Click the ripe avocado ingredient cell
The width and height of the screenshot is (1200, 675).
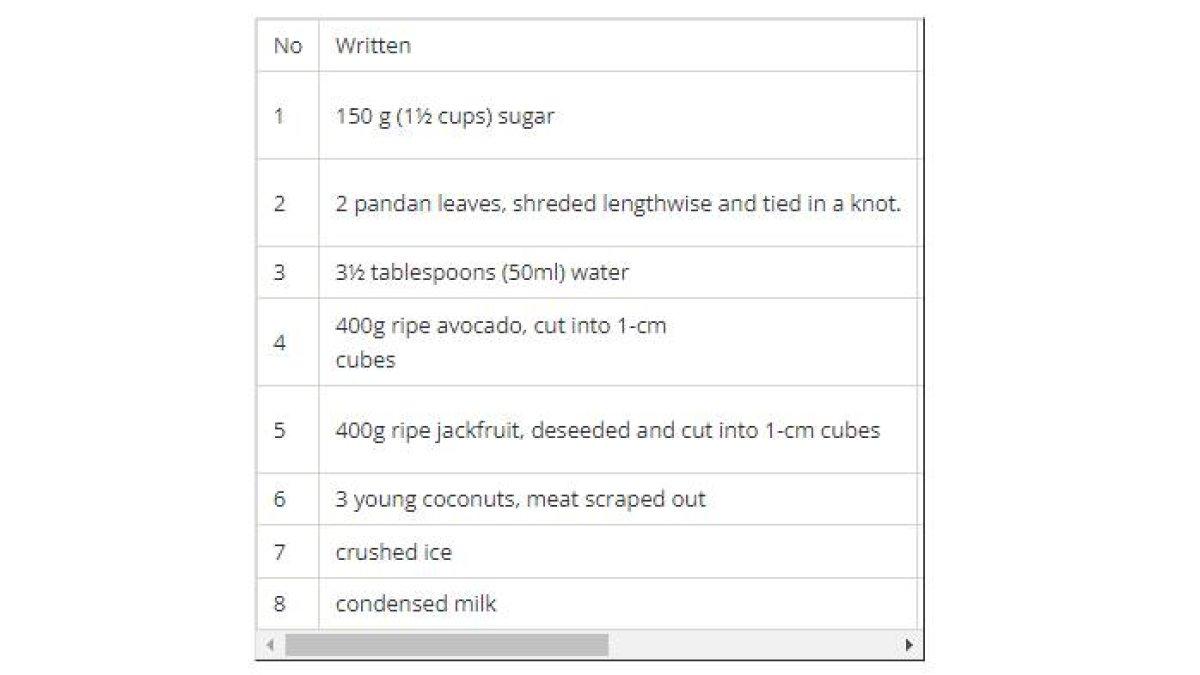(617, 342)
